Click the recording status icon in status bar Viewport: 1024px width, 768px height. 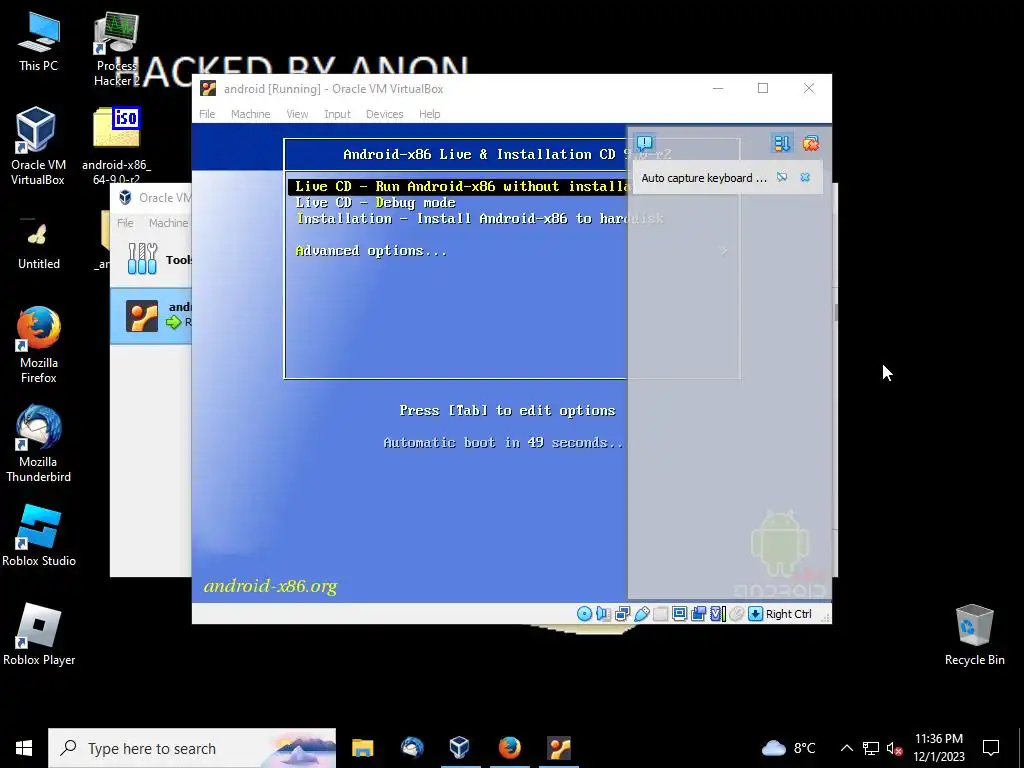698,614
